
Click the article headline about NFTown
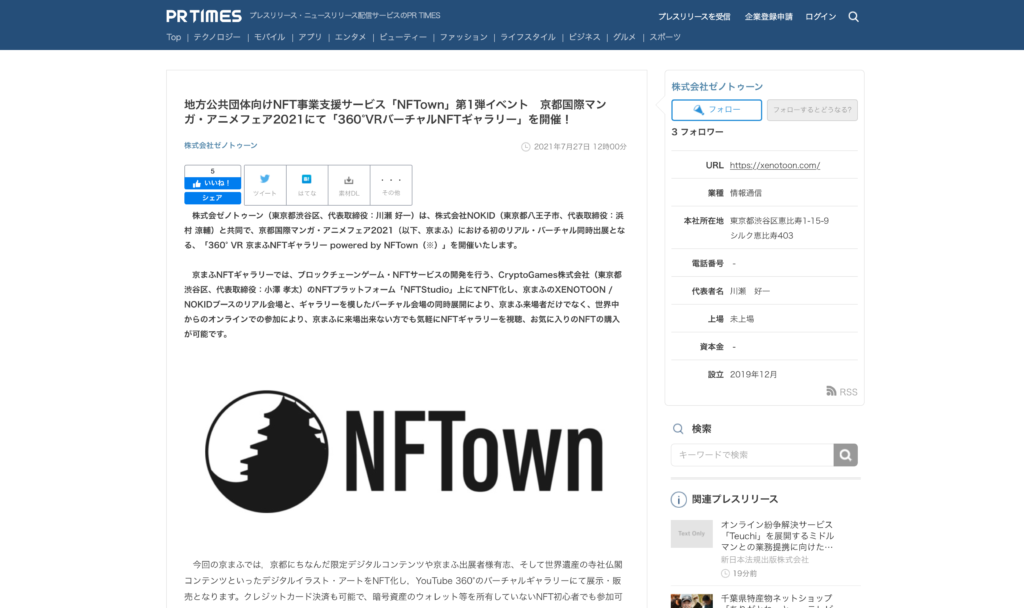point(396,112)
